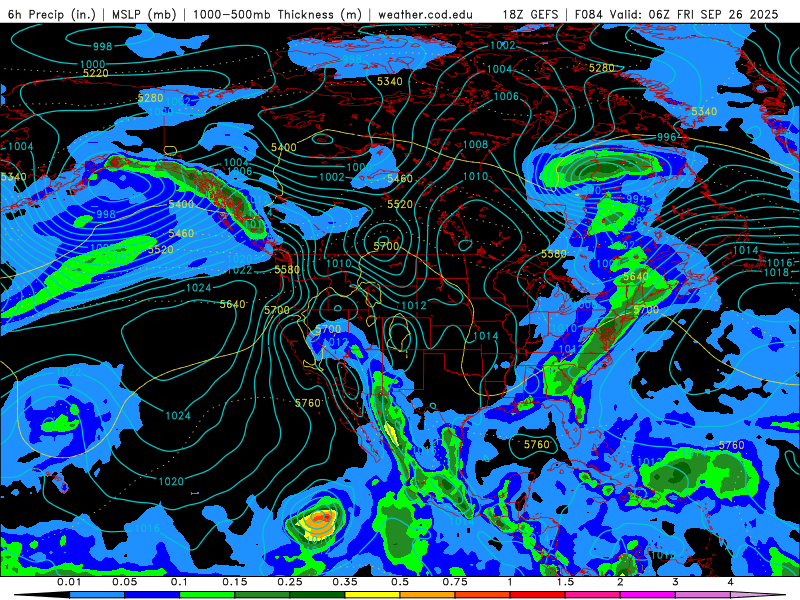Click the 1.5 legend value label
The width and height of the screenshot is (800, 600).
pos(565,582)
